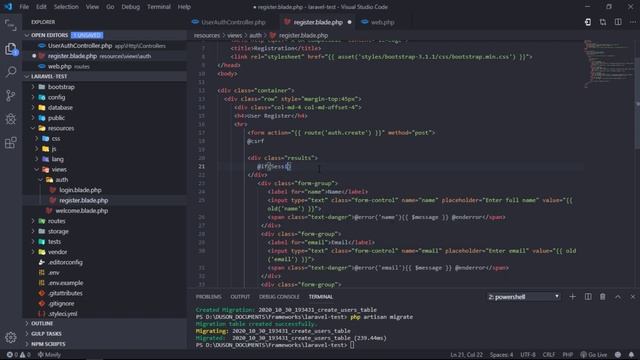The width and height of the screenshot is (640, 360).
Task: Open the Go menu
Action: pyautogui.click(x=110, y=7)
